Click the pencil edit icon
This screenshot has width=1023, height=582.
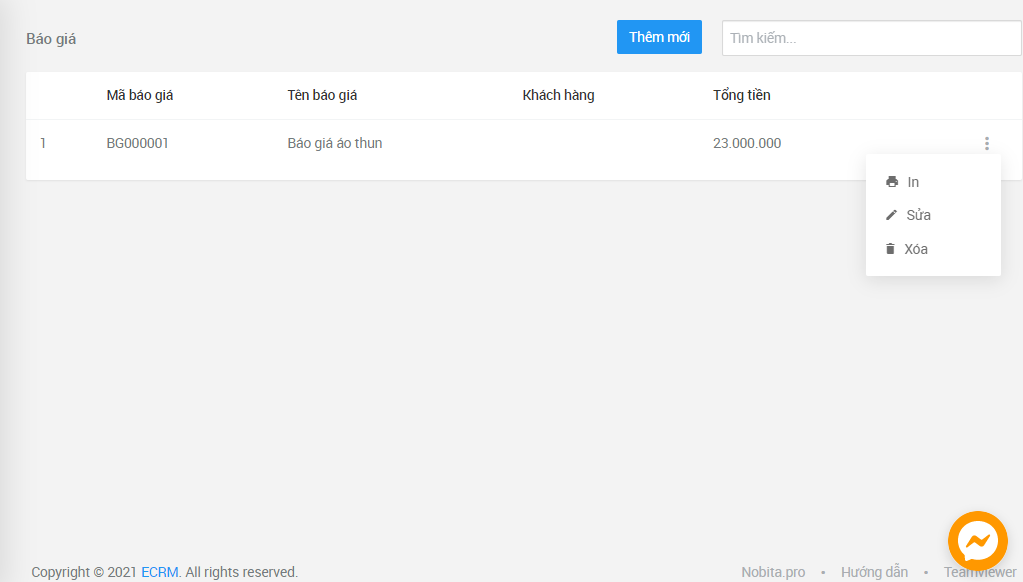(892, 215)
